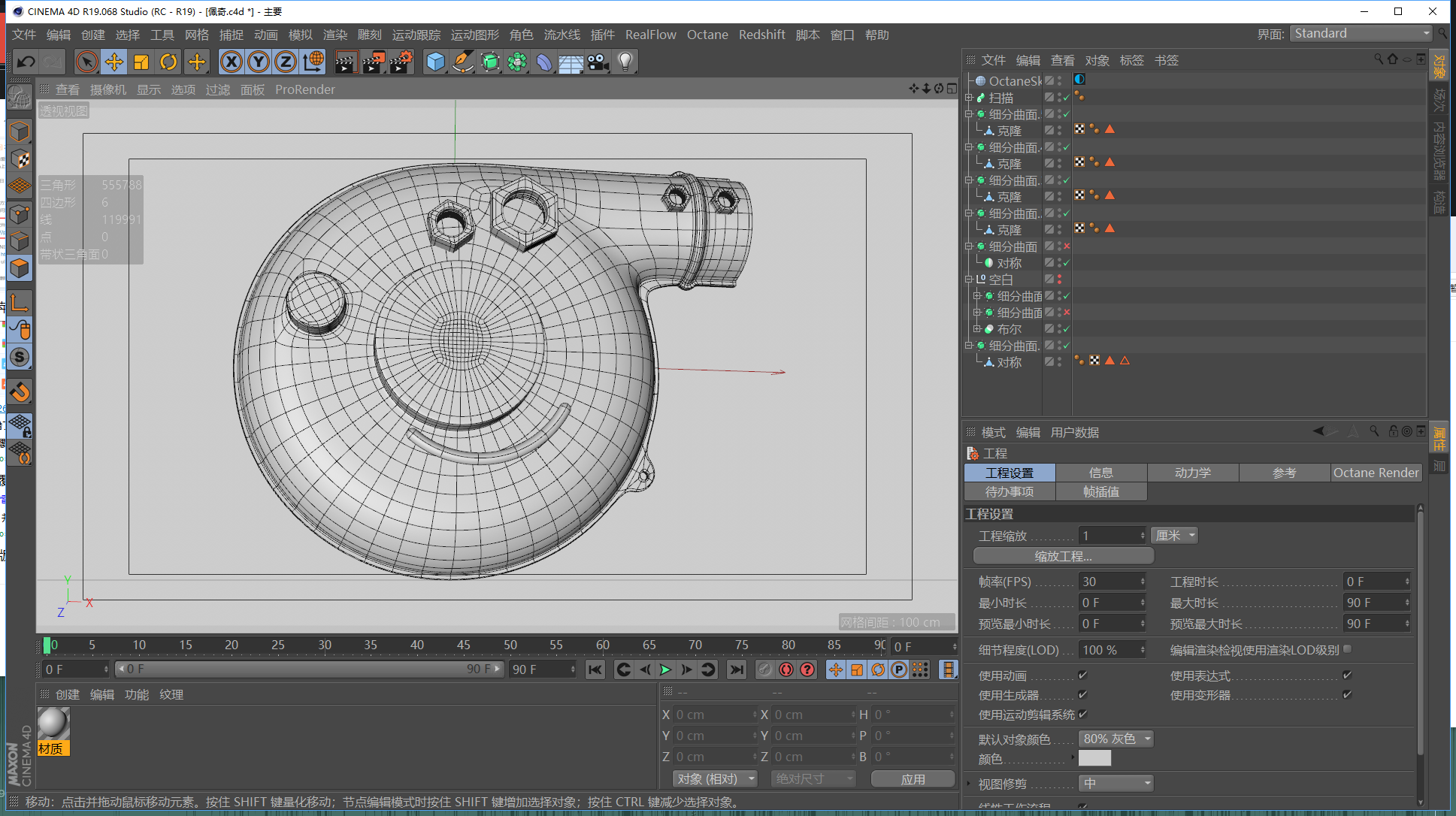Open the ProRender viewport menu

pyautogui.click(x=305, y=89)
